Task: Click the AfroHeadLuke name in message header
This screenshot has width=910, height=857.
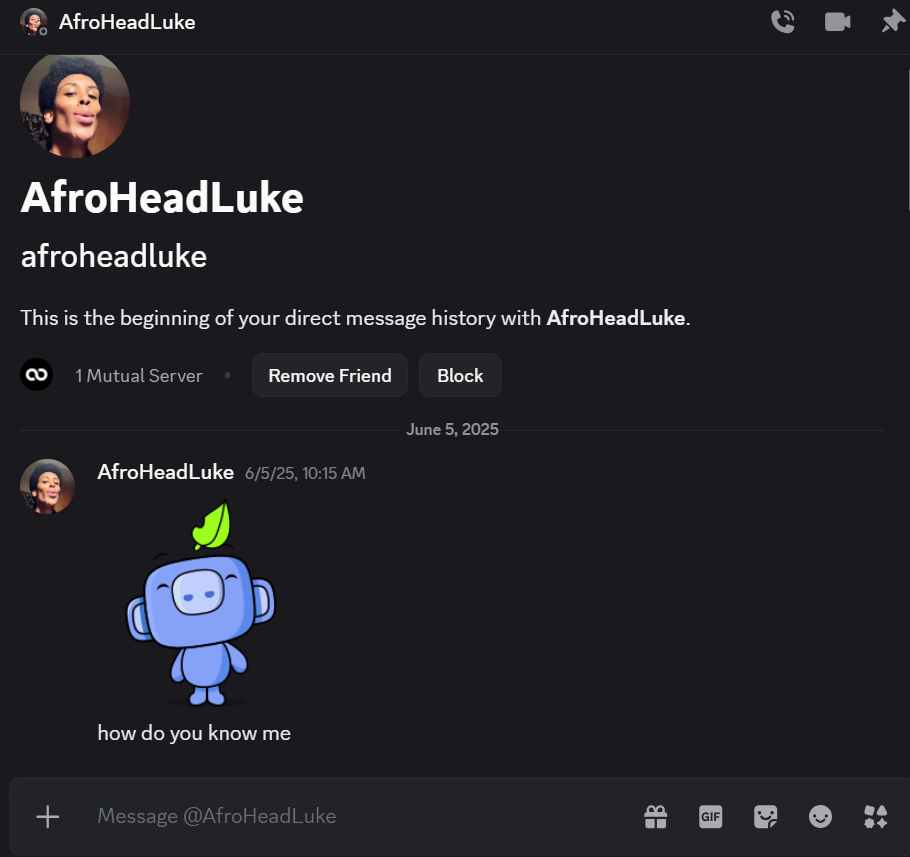Action: [165, 472]
